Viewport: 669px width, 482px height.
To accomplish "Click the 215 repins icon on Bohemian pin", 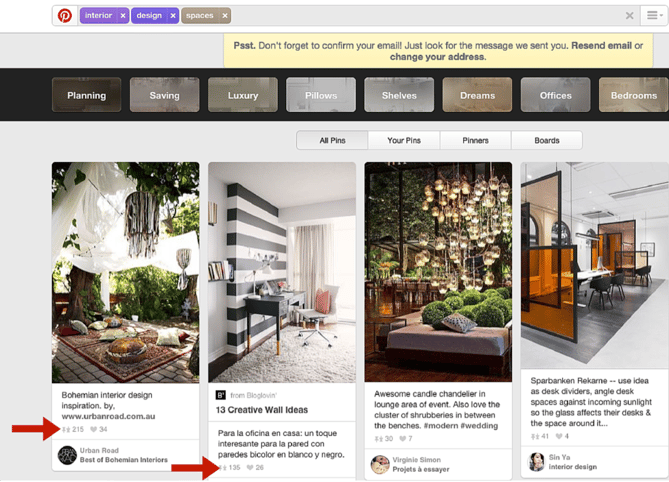I will pos(66,430).
